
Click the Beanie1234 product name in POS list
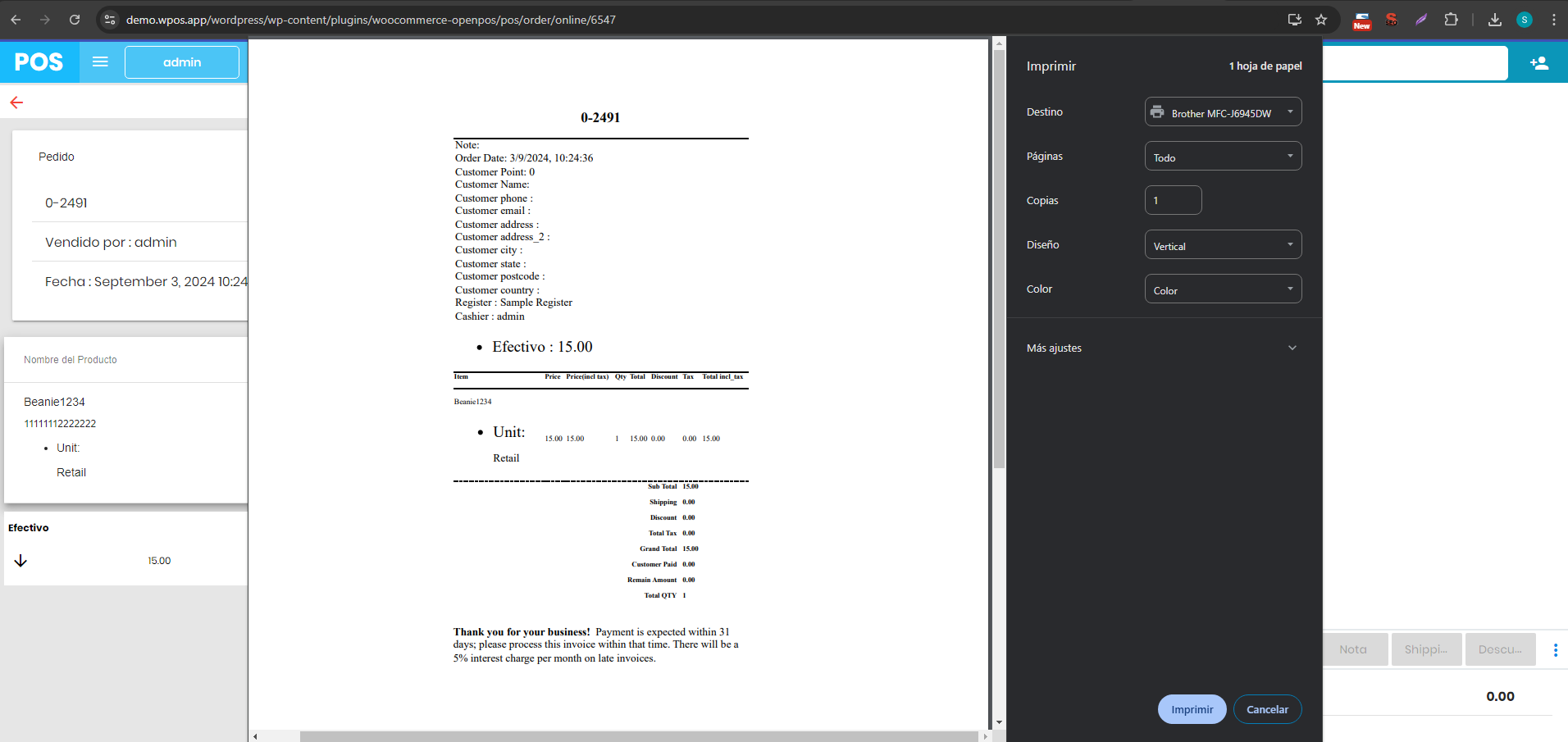coord(54,402)
